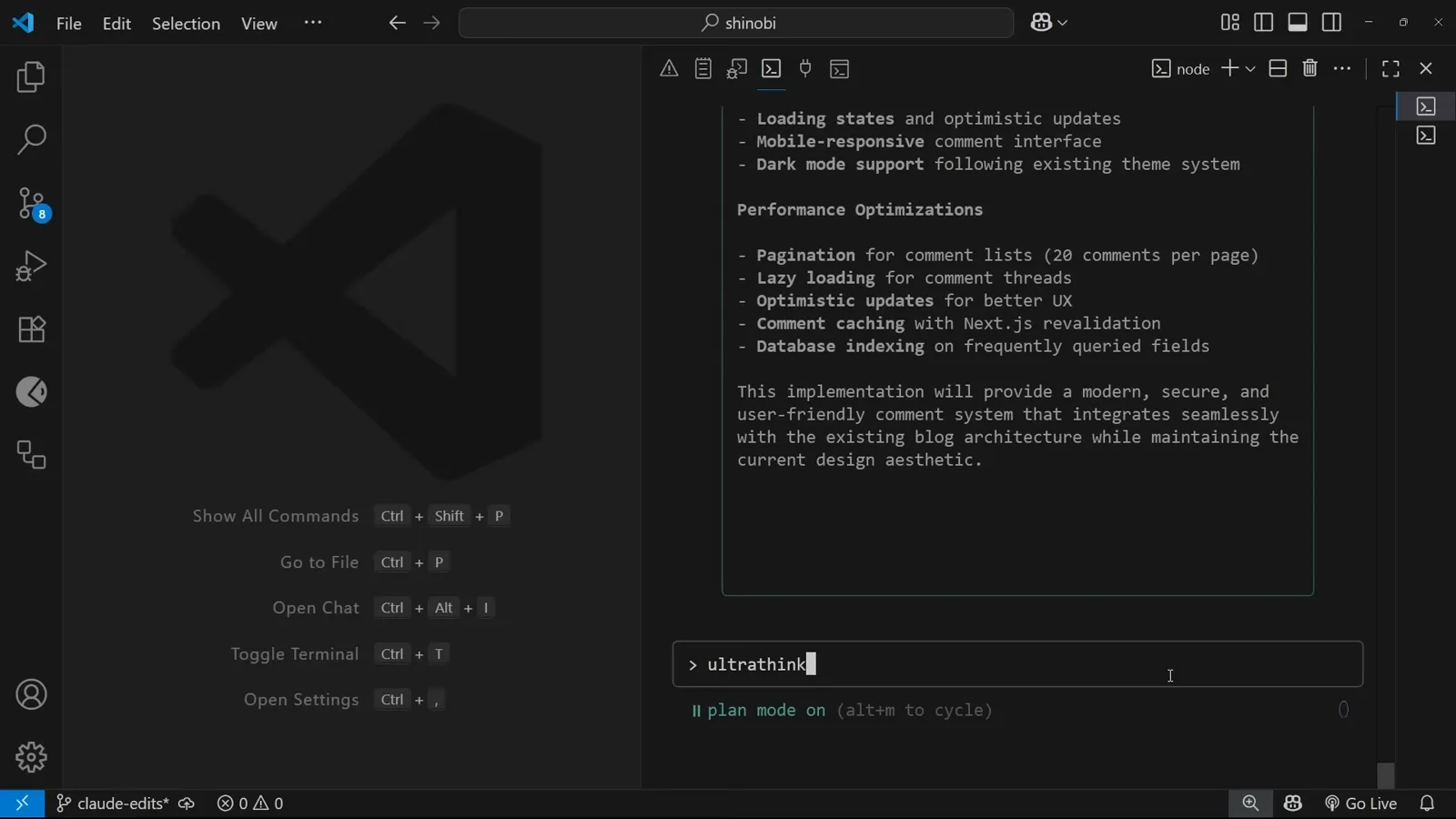Viewport: 1456px width, 819px height.
Task: Open Source Control with 8 changes
Action: (x=31, y=204)
